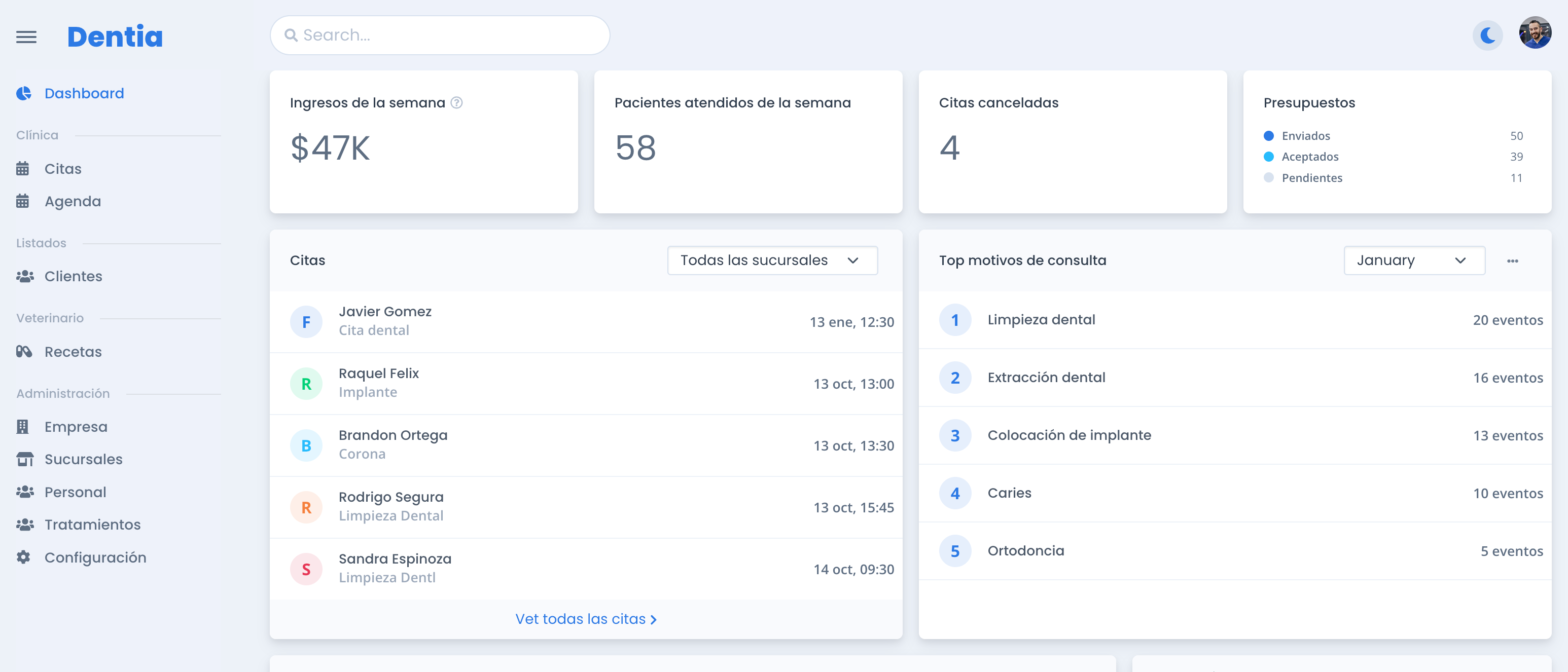
Task: Click rank badge 5 for Ortodoncia
Action: (x=955, y=551)
